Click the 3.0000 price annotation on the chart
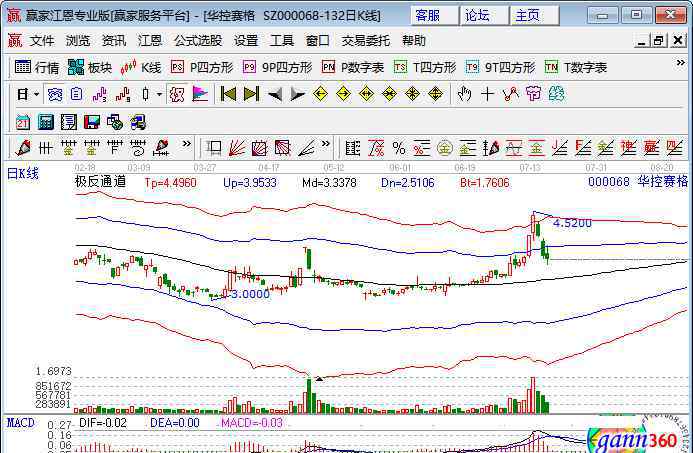 (x=250, y=294)
